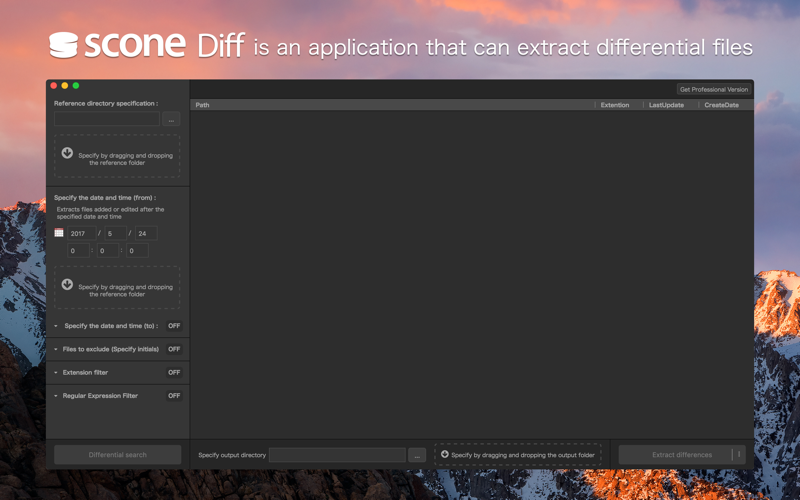Click the seconds field in time row

tap(137, 251)
